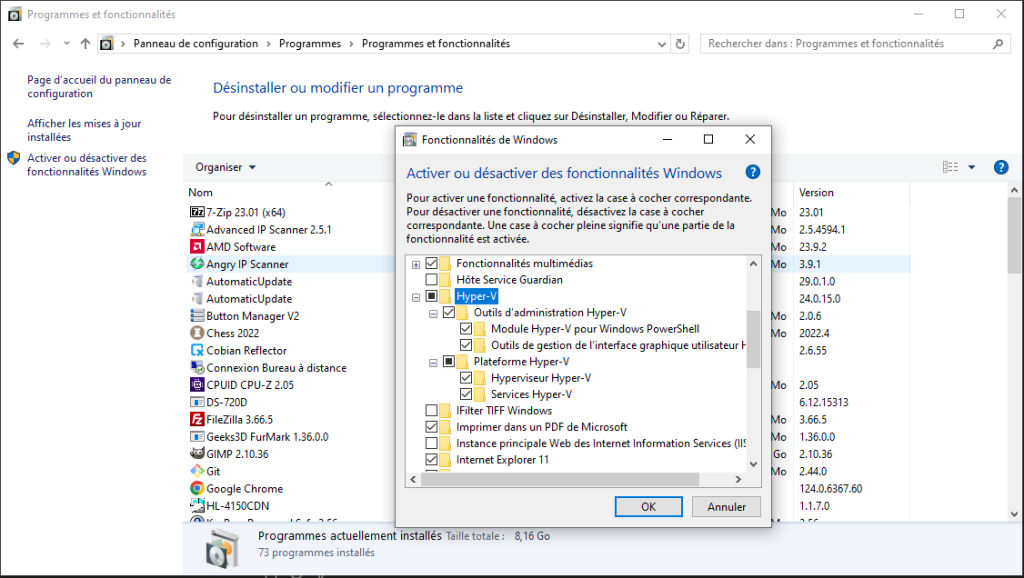Click the FileZilla 3.66.5 icon

point(197,419)
